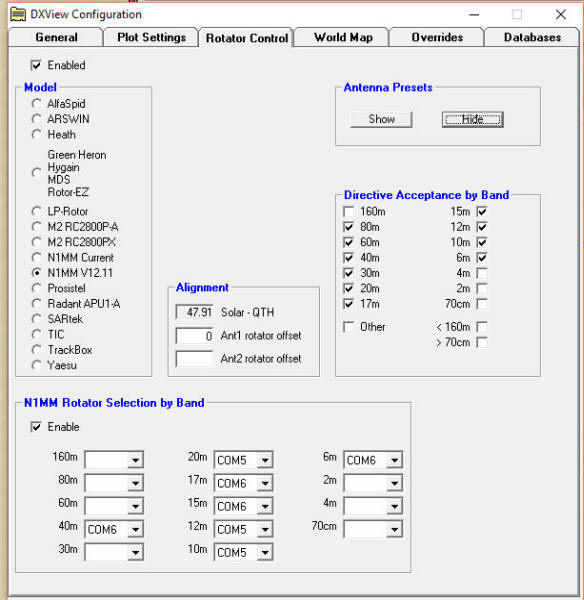Choose the ARSWIN model radio button
584x600 pixels.
(x=36, y=119)
